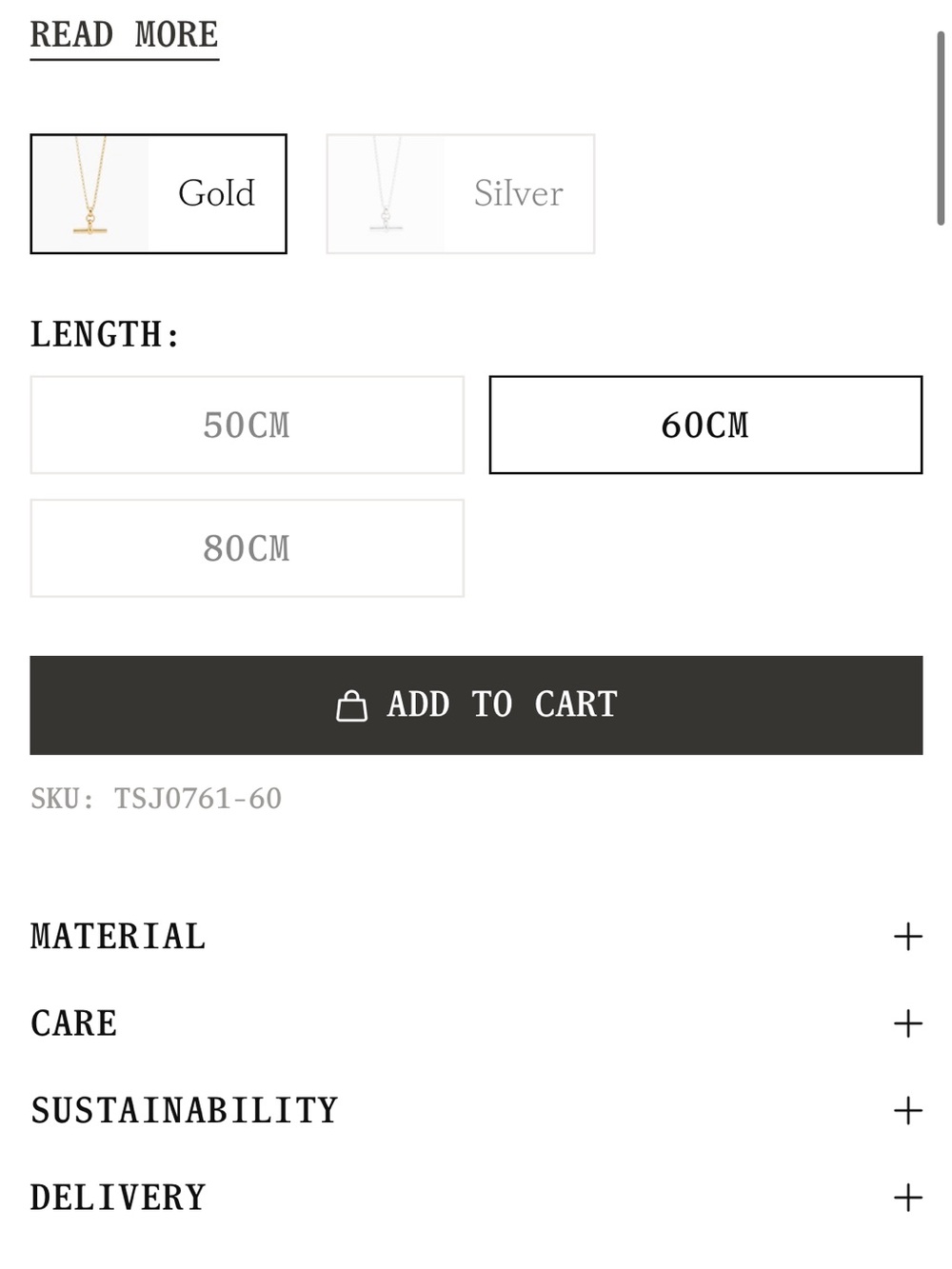The height and width of the screenshot is (1269, 952).
Task: Open the SUSTAINABILITY accordion
Action: click(x=476, y=1110)
